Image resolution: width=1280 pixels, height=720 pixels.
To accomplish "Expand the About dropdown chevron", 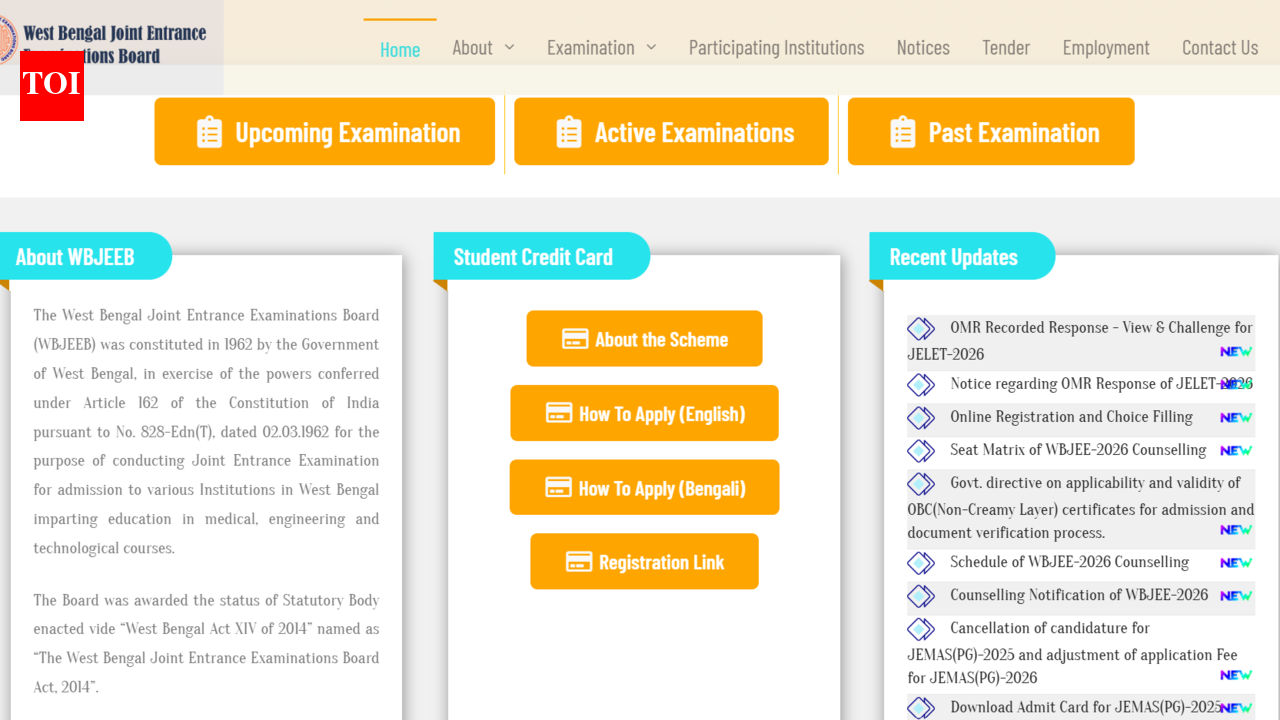I will (x=509, y=47).
